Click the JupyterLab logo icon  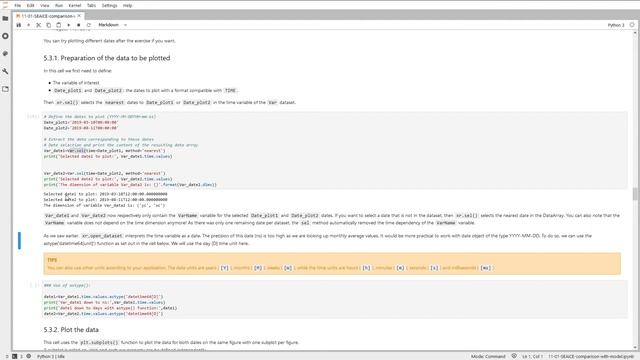[5, 5]
